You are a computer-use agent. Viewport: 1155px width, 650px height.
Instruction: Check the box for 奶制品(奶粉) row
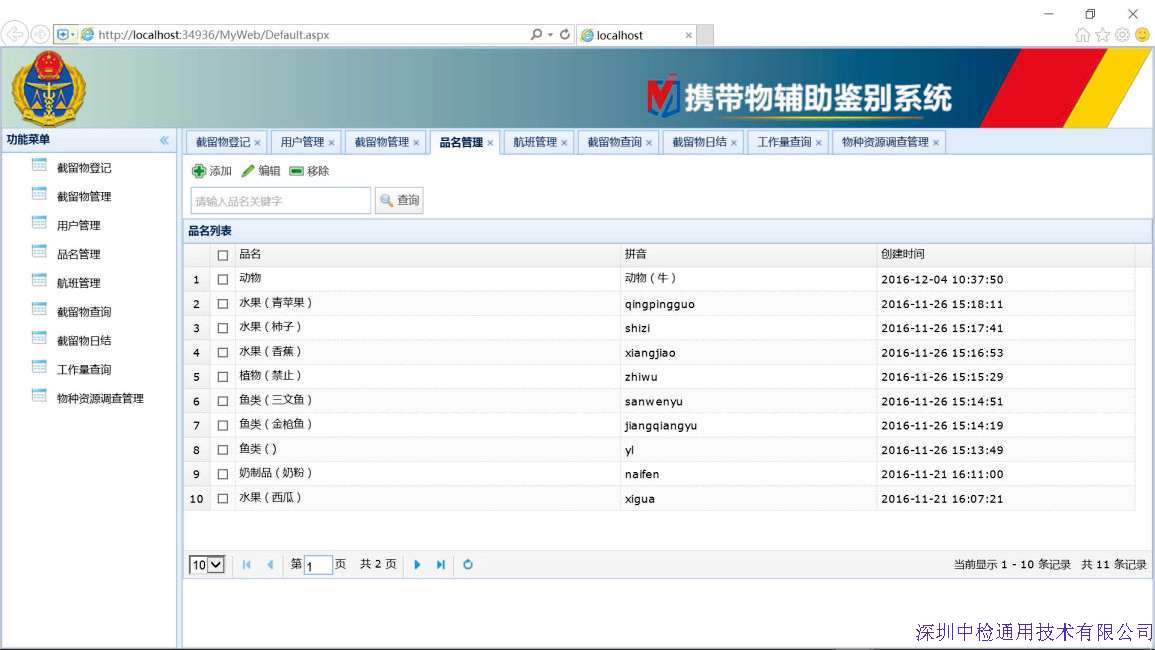coord(222,474)
